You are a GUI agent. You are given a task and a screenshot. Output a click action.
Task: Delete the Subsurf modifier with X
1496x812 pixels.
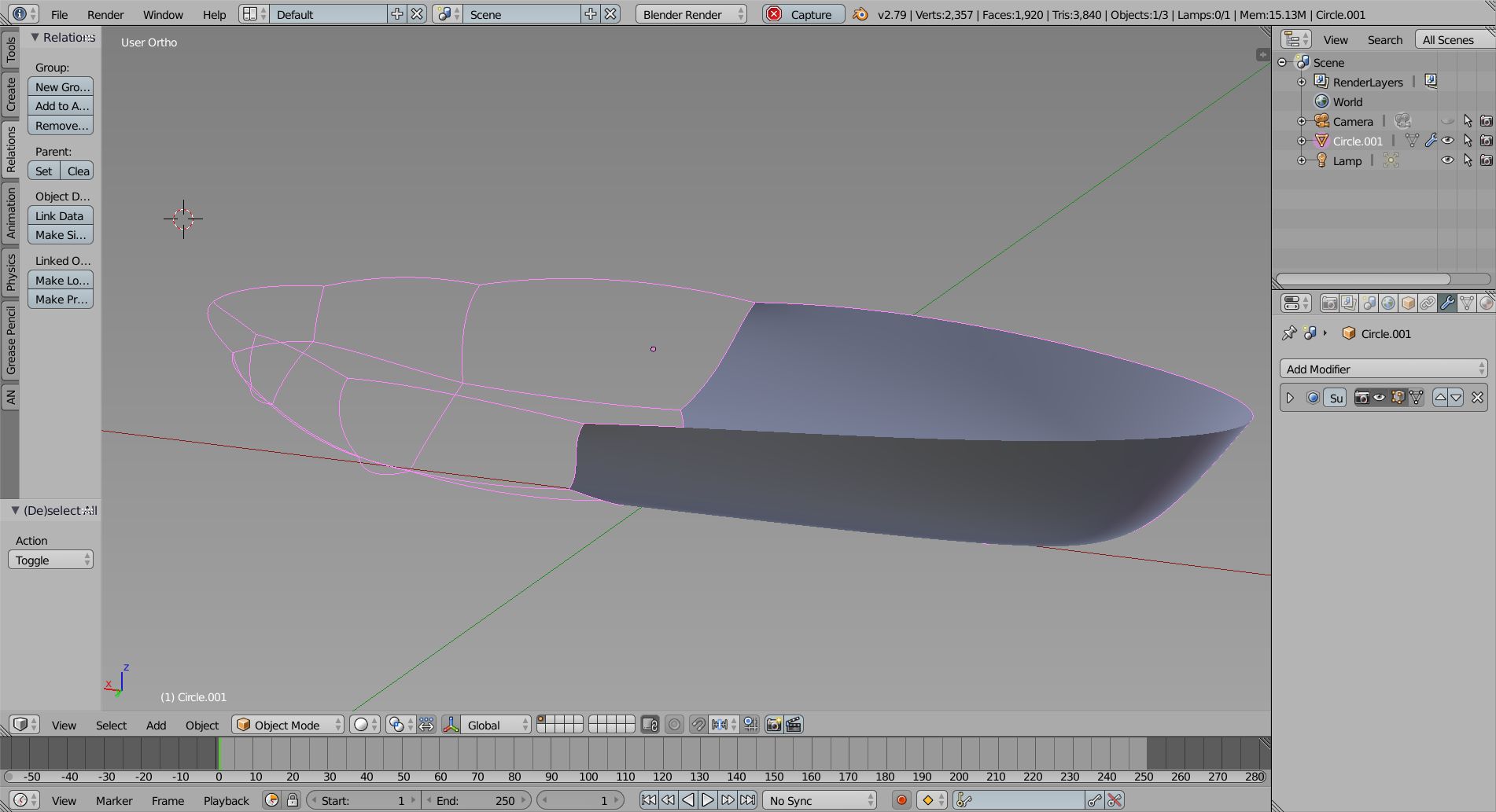coord(1477,398)
